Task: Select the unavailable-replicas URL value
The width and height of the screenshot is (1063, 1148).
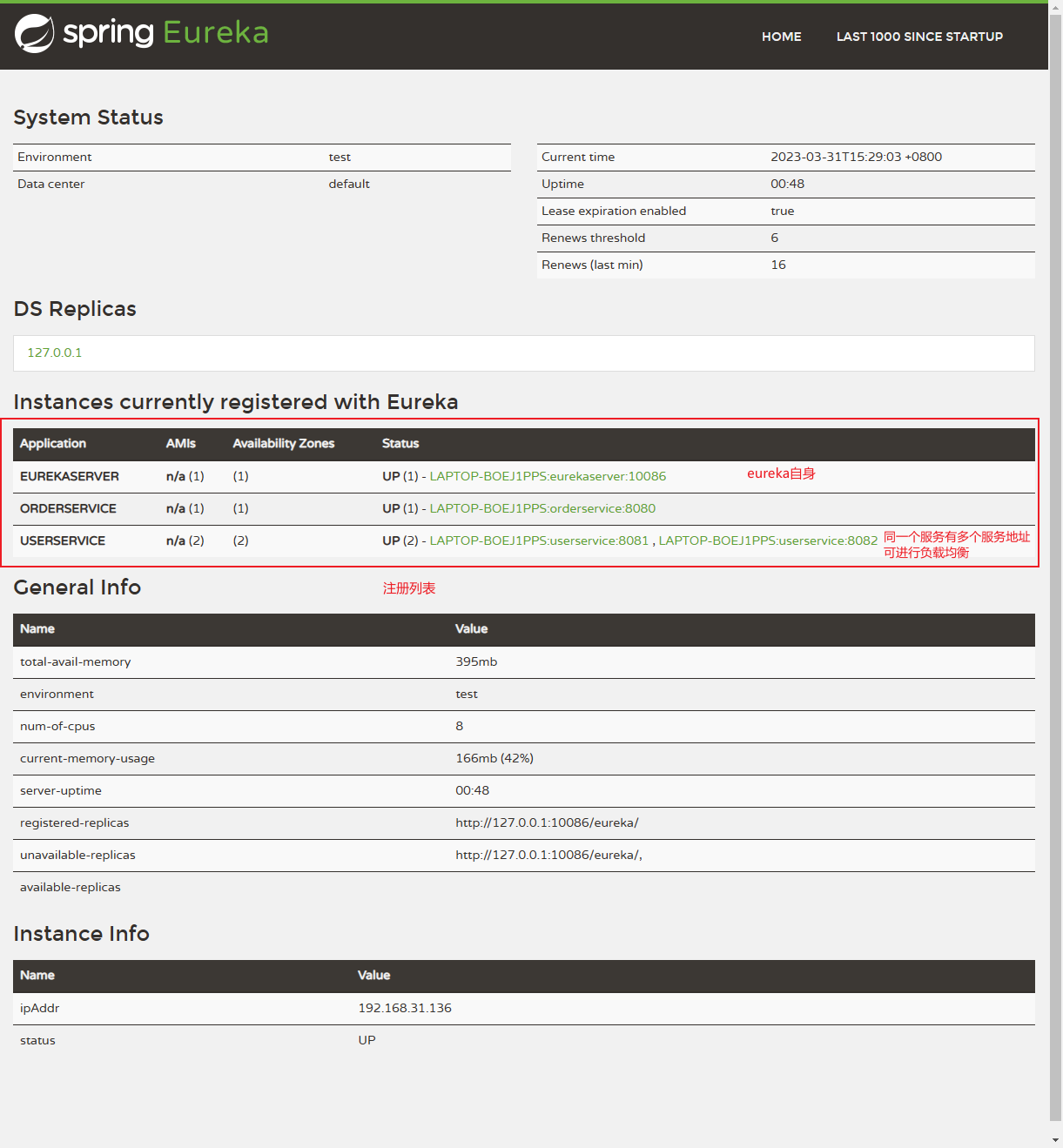Action: (548, 855)
